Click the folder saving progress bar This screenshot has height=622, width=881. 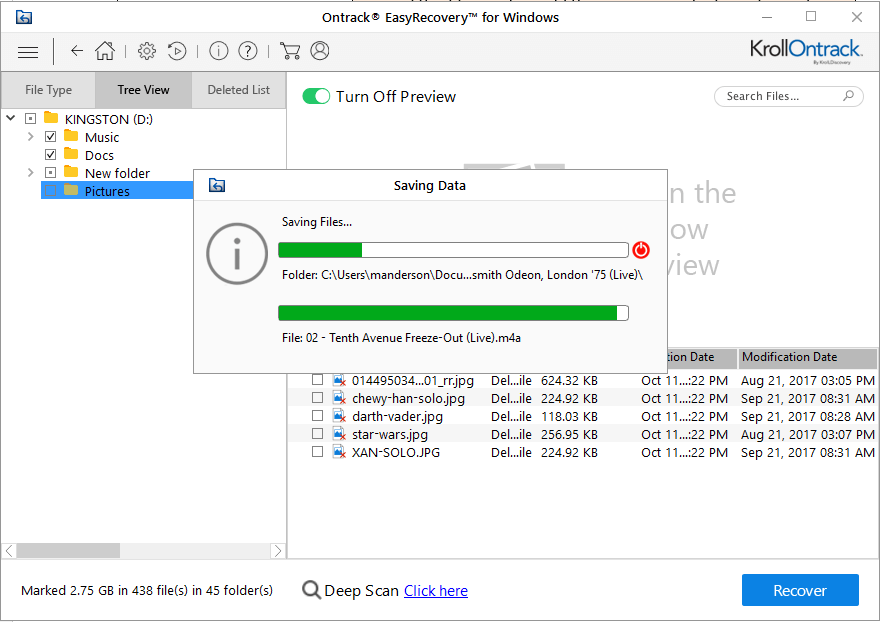pyautogui.click(x=453, y=250)
